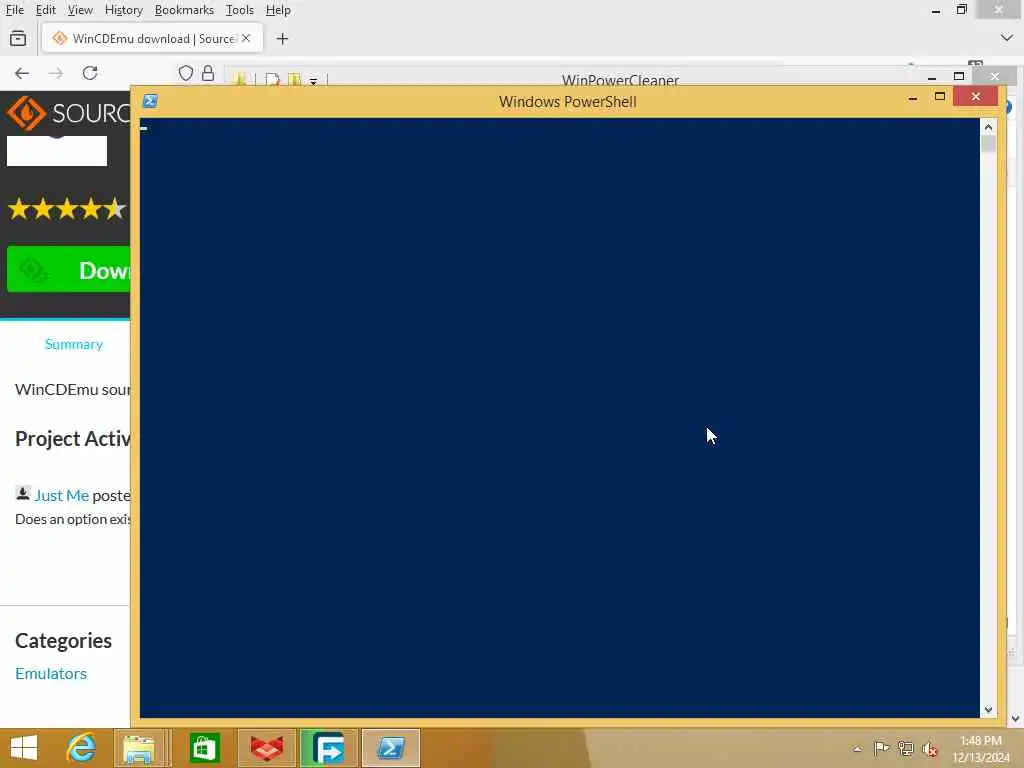Click the star rating on SourceForge

point(67,209)
